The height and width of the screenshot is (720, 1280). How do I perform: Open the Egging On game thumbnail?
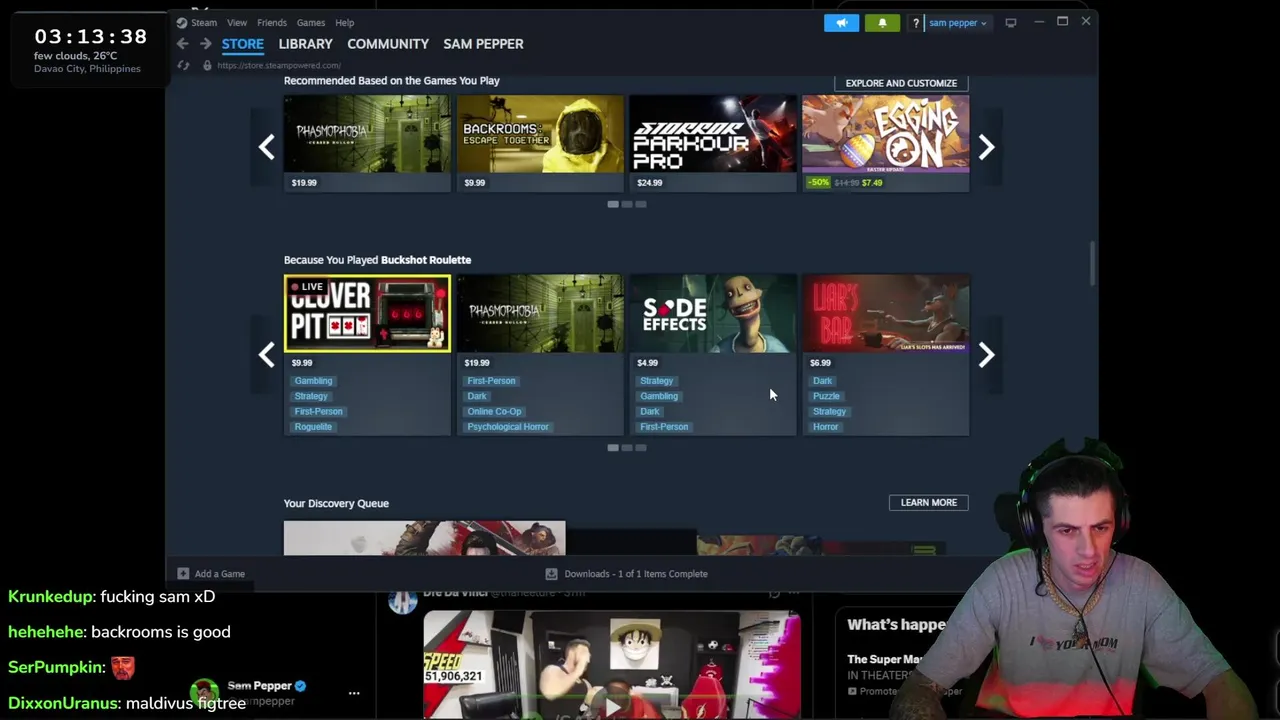click(886, 134)
